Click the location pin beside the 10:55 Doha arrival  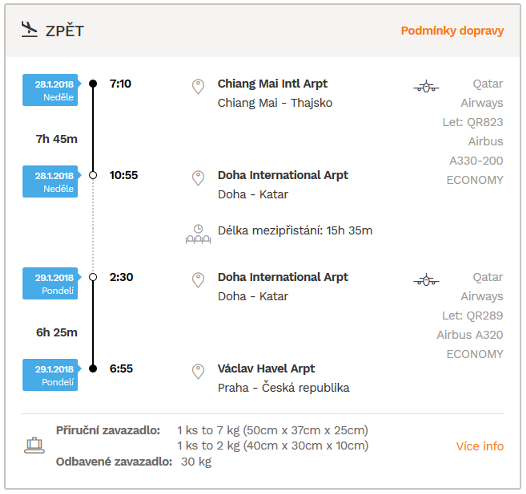[x=198, y=178]
